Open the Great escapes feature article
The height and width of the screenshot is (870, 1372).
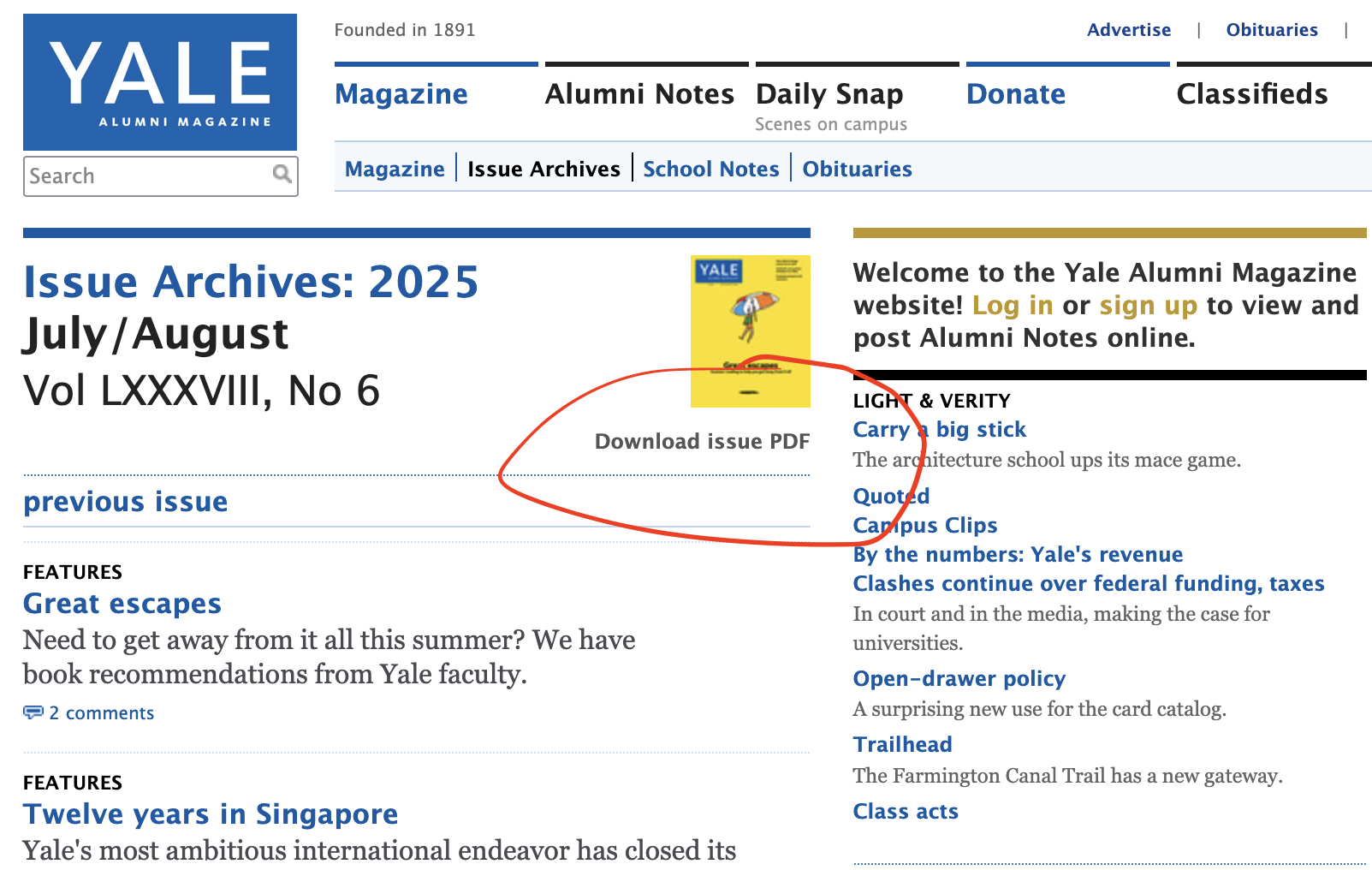(122, 604)
